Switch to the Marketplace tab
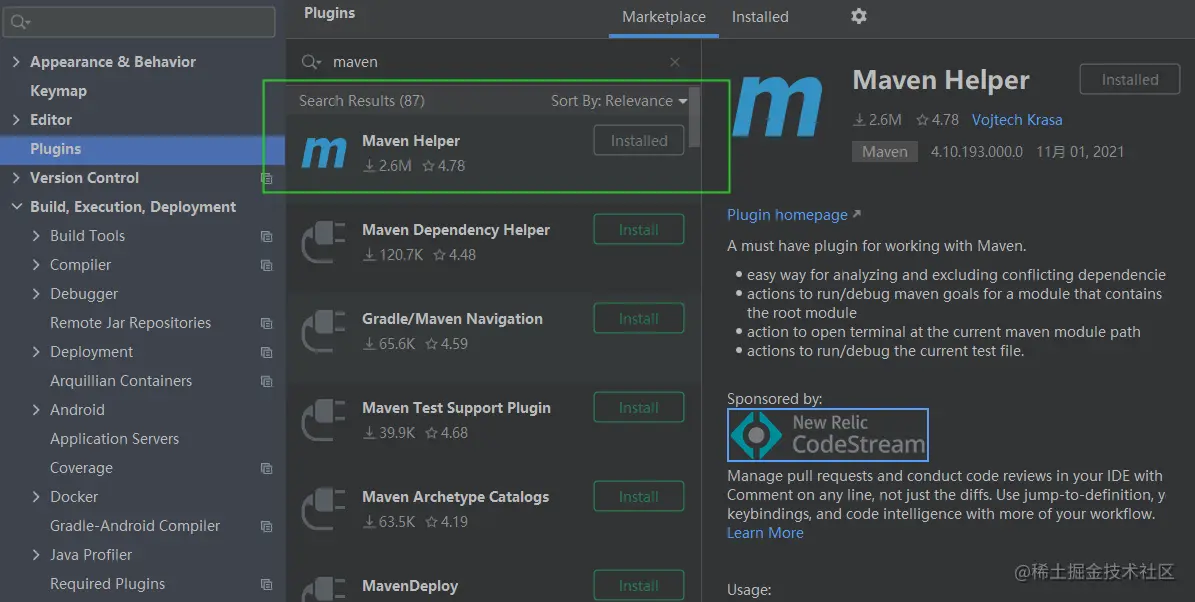 (664, 17)
